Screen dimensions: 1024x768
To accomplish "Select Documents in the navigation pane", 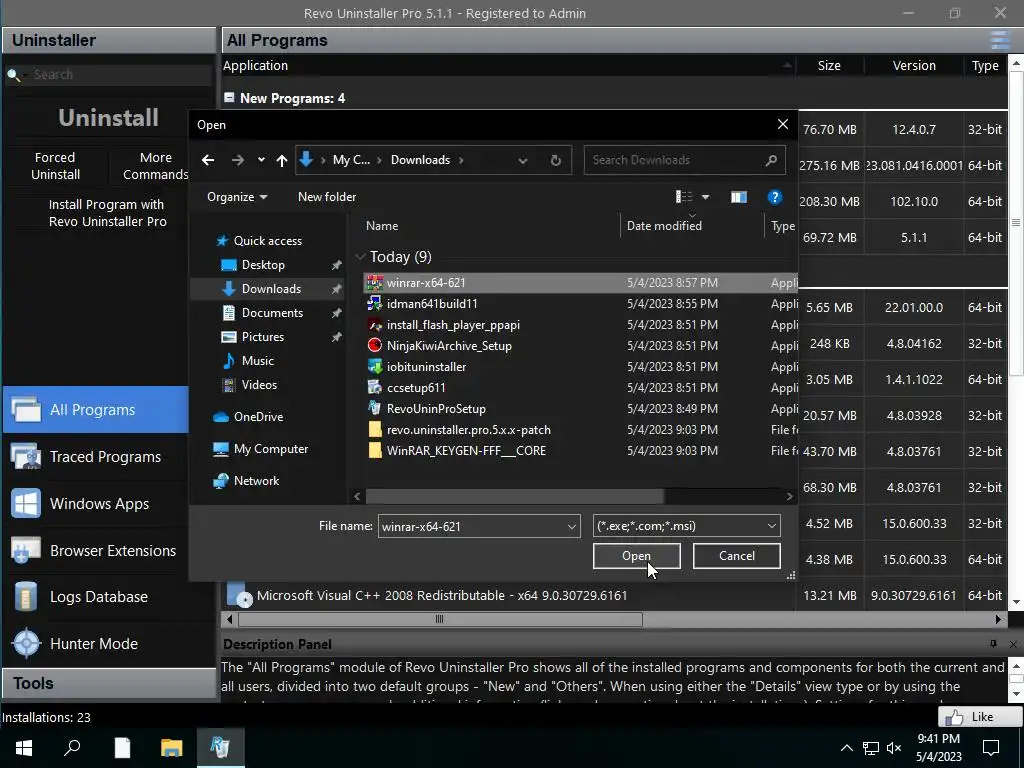I will [x=272, y=313].
